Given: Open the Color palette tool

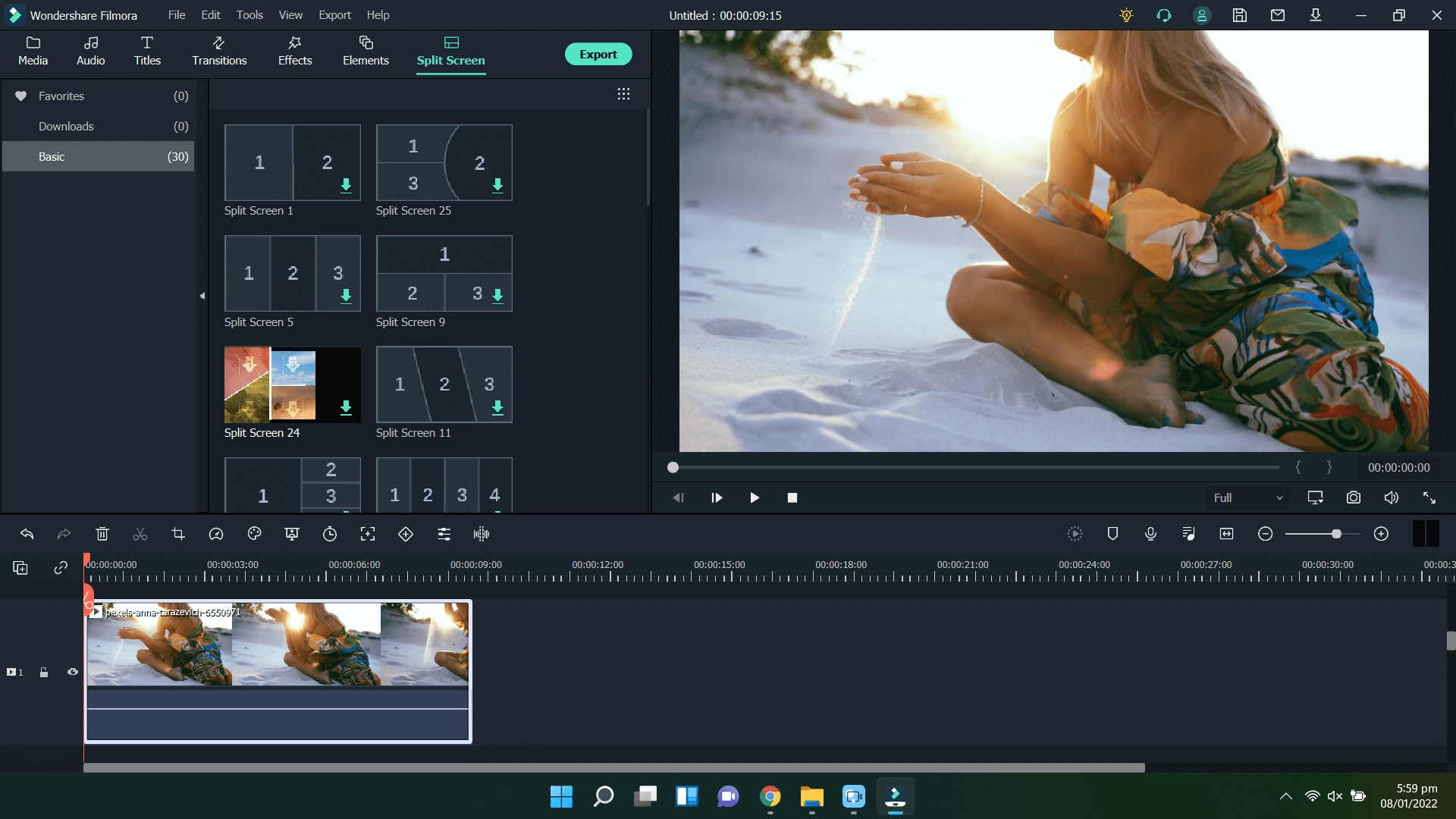Looking at the screenshot, I should click(254, 534).
